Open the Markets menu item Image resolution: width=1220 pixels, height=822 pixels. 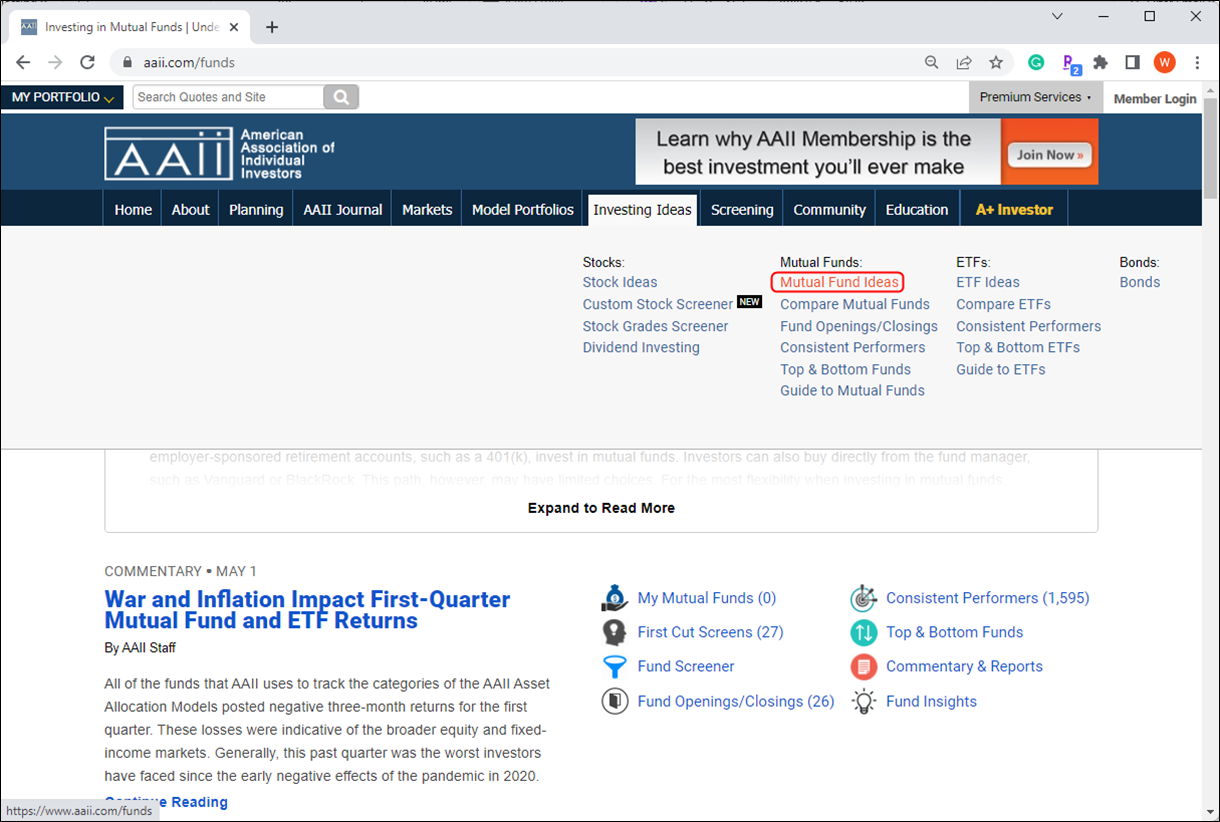tap(427, 209)
